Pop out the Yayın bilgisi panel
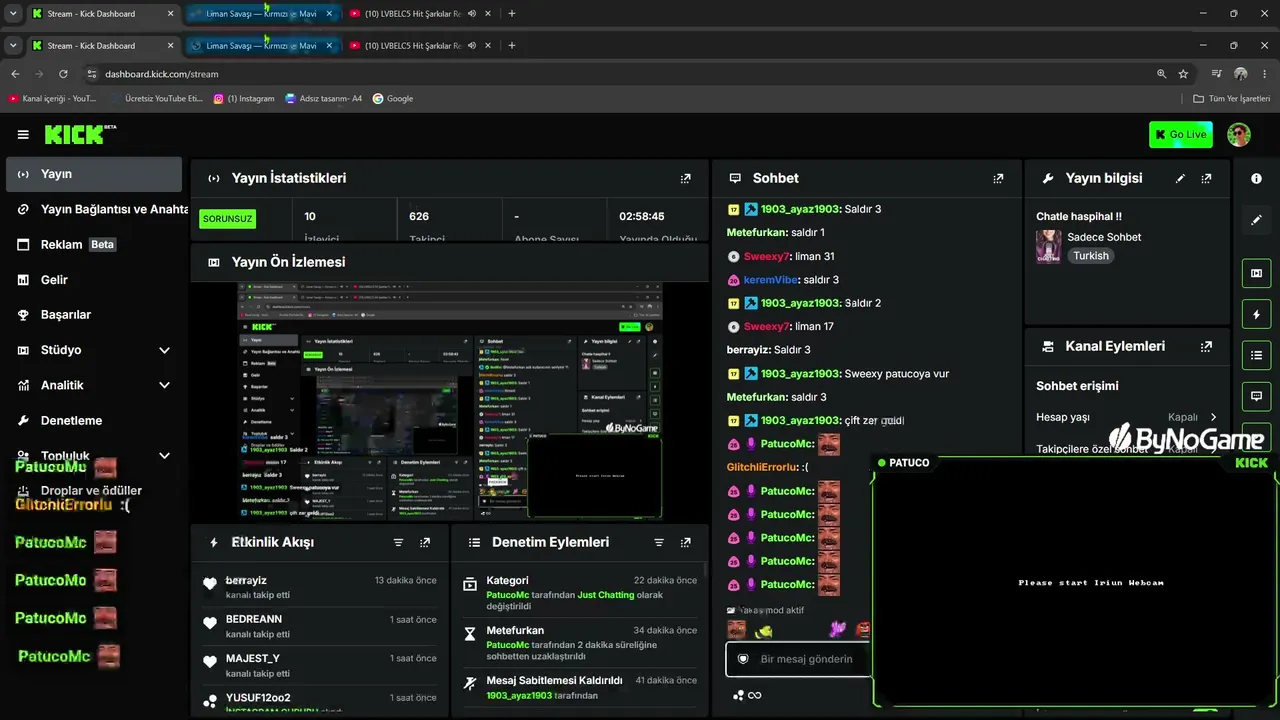This screenshot has width=1280, height=720. [x=1206, y=179]
